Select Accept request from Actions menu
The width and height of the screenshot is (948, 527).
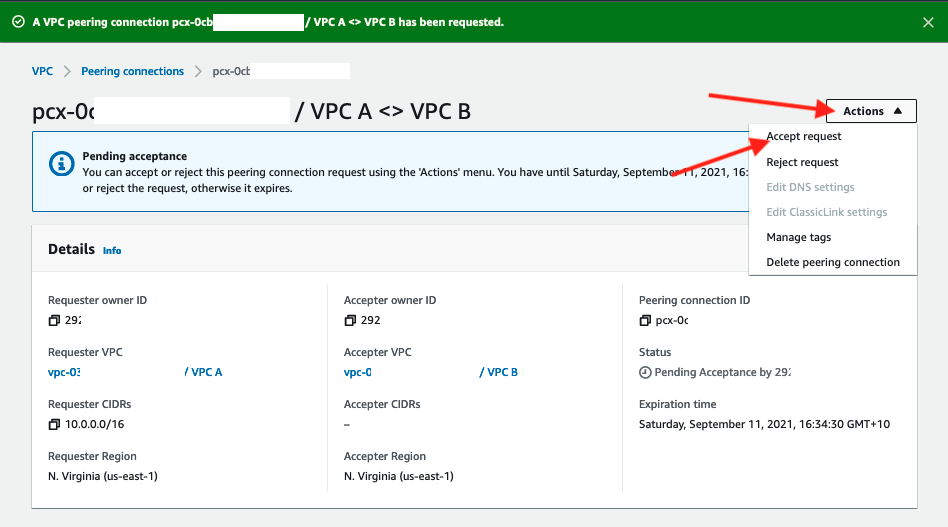pyautogui.click(x=803, y=137)
